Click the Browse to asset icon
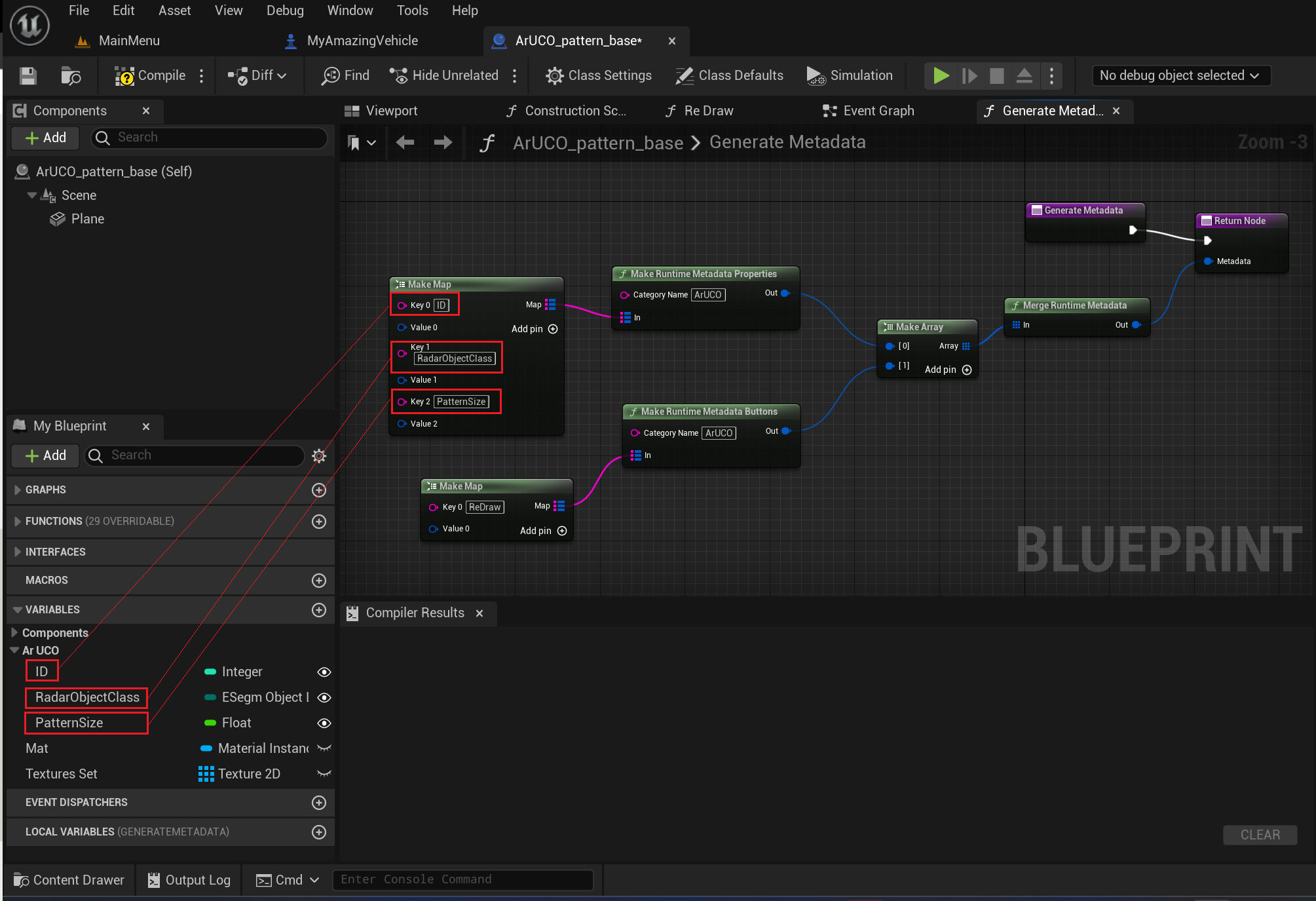 (71, 76)
